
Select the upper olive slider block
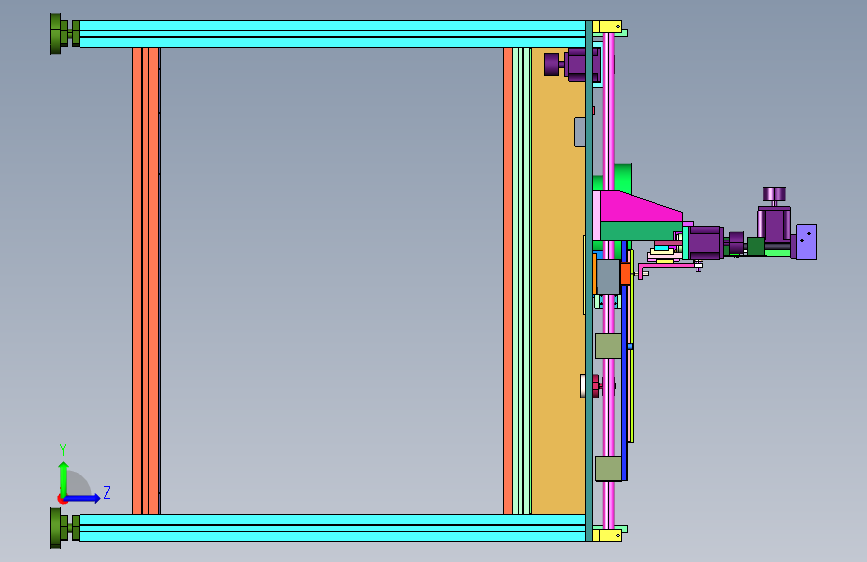608,346
